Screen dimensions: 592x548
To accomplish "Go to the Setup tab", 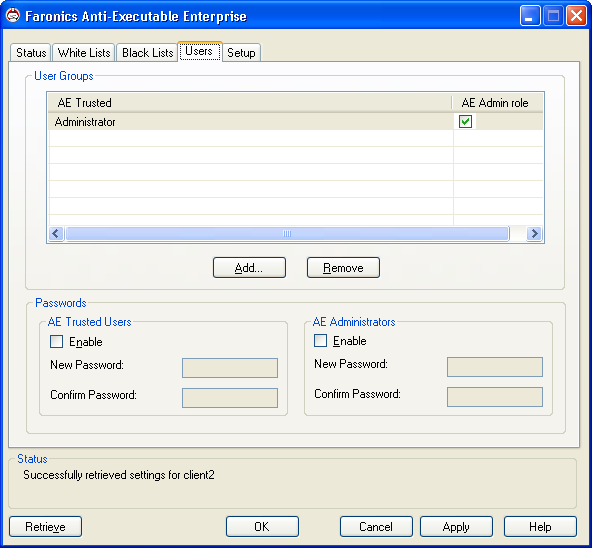I will (241, 52).
